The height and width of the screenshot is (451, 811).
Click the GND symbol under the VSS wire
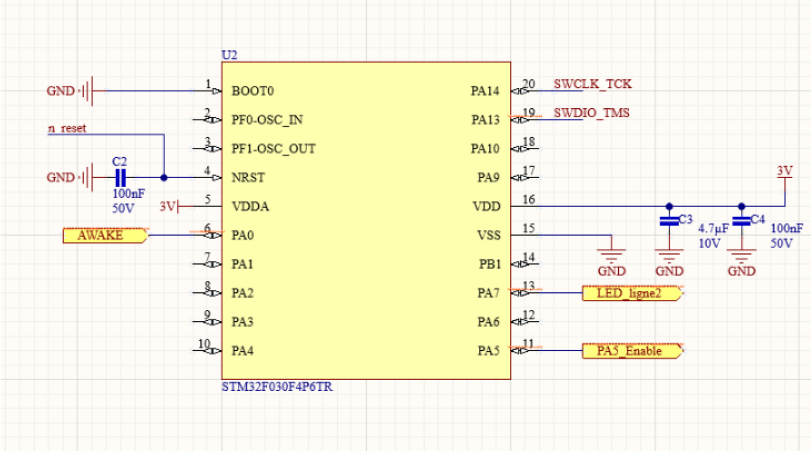[611, 255]
